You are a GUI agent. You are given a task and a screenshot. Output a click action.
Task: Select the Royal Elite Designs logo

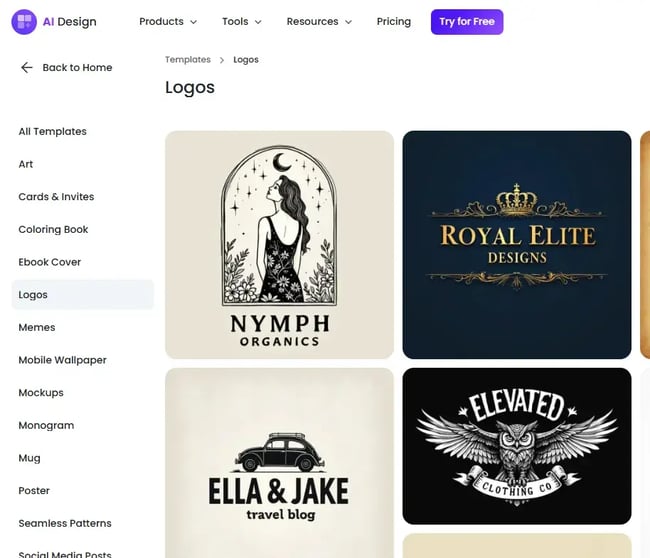(x=516, y=245)
